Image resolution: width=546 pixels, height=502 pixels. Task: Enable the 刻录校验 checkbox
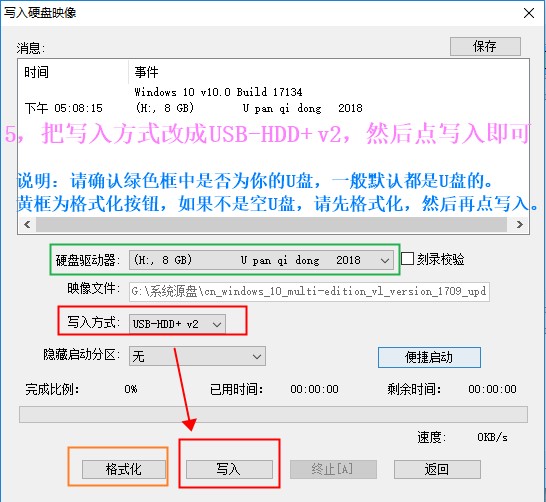coord(407,259)
